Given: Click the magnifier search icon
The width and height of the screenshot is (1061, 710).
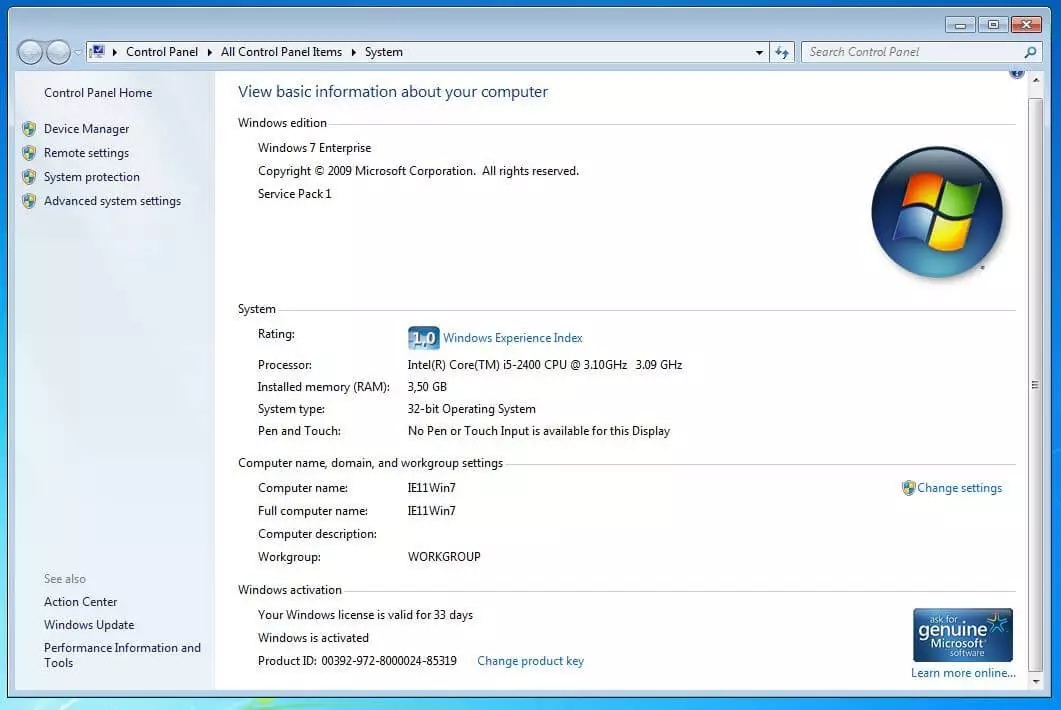Looking at the screenshot, I should (x=1031, y=52).
